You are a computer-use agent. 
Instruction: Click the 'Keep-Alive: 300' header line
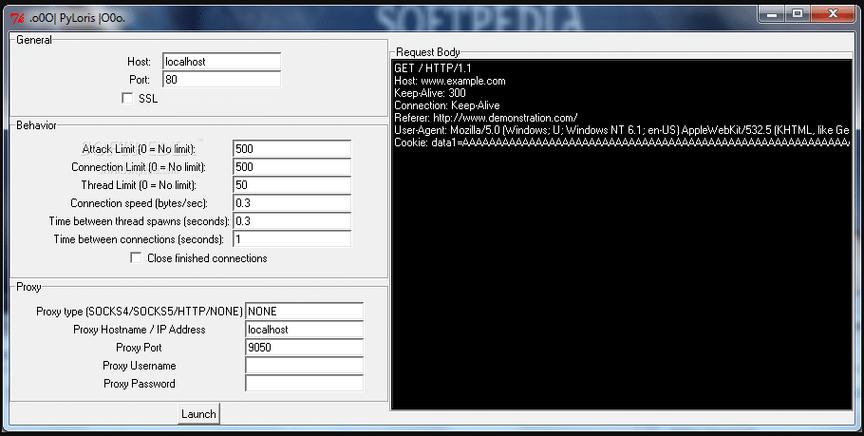point(430,93)
